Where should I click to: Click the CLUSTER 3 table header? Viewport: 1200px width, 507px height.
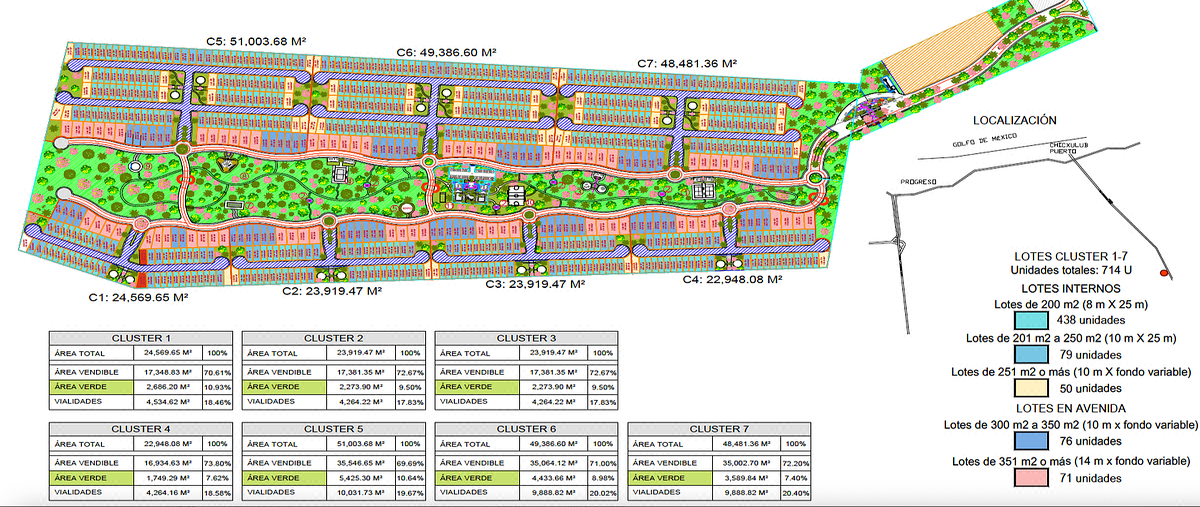click(526, 338)
